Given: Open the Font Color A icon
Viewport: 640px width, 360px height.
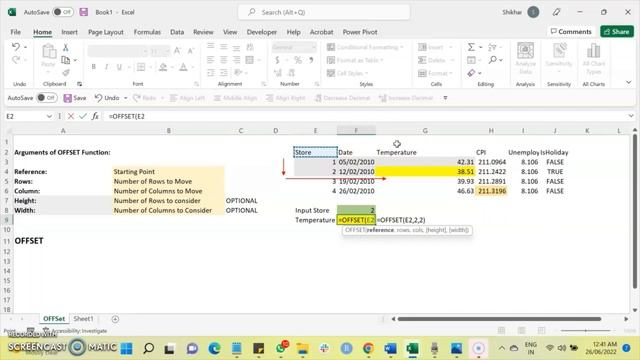Looking at the screenshot, I should 183,67.
